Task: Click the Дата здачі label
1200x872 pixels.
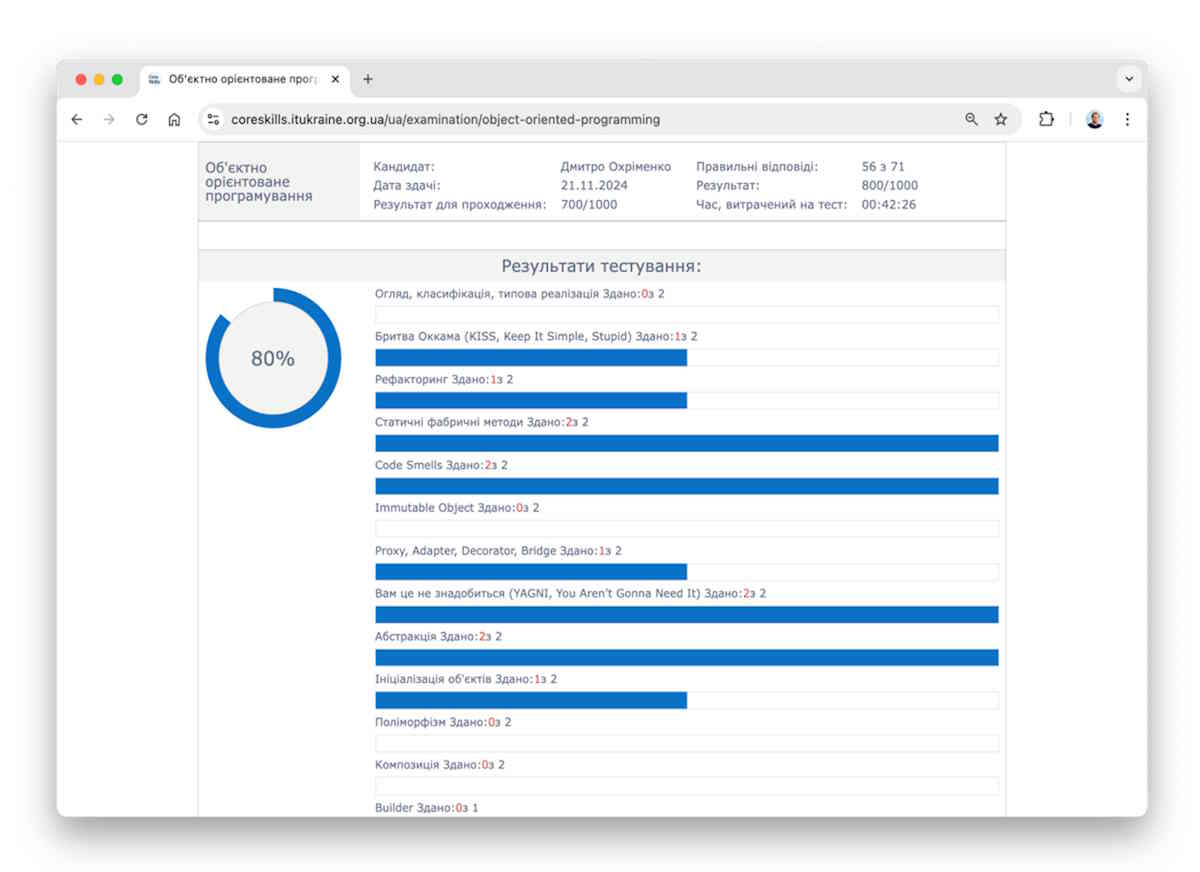Action: click(407, 185)
